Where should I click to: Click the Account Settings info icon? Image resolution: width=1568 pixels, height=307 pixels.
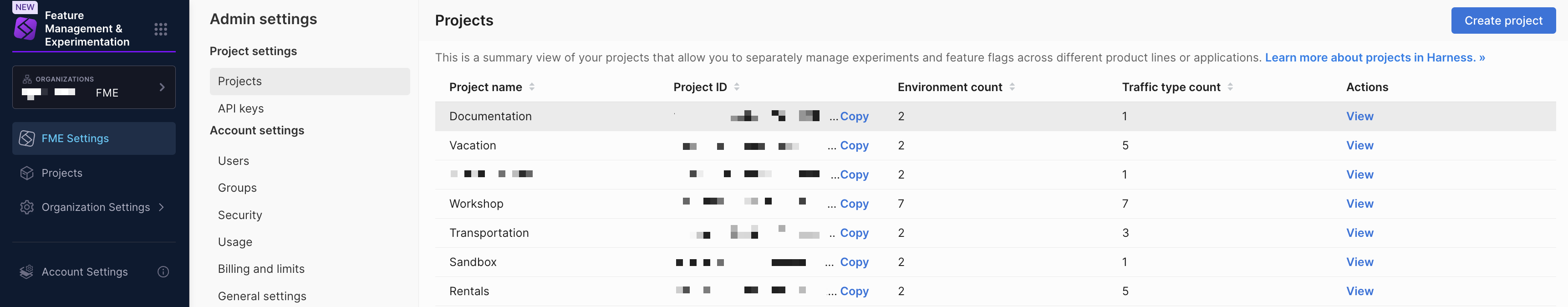pos(163,271)
